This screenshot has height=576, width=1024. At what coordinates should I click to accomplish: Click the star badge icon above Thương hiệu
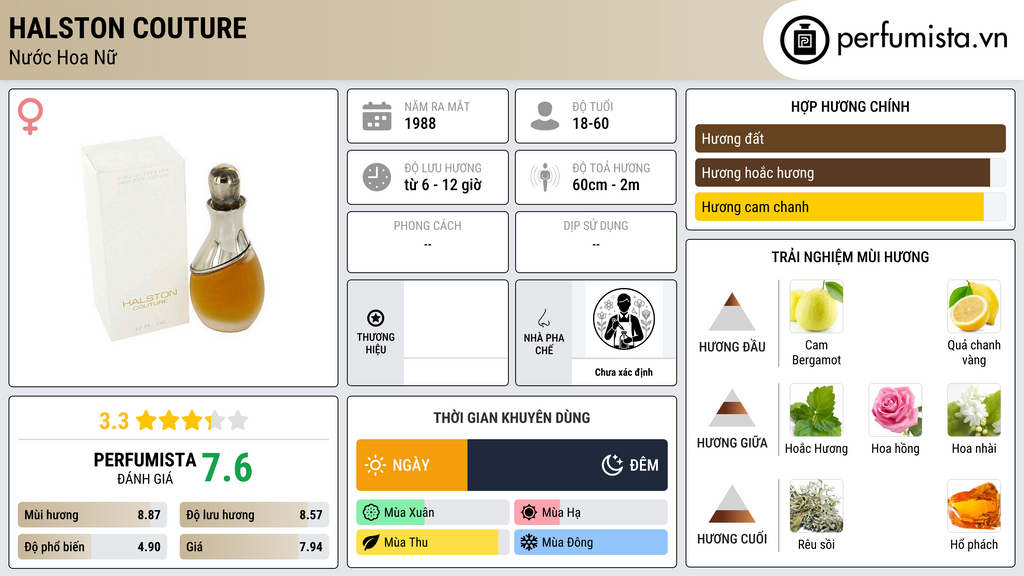376,318
